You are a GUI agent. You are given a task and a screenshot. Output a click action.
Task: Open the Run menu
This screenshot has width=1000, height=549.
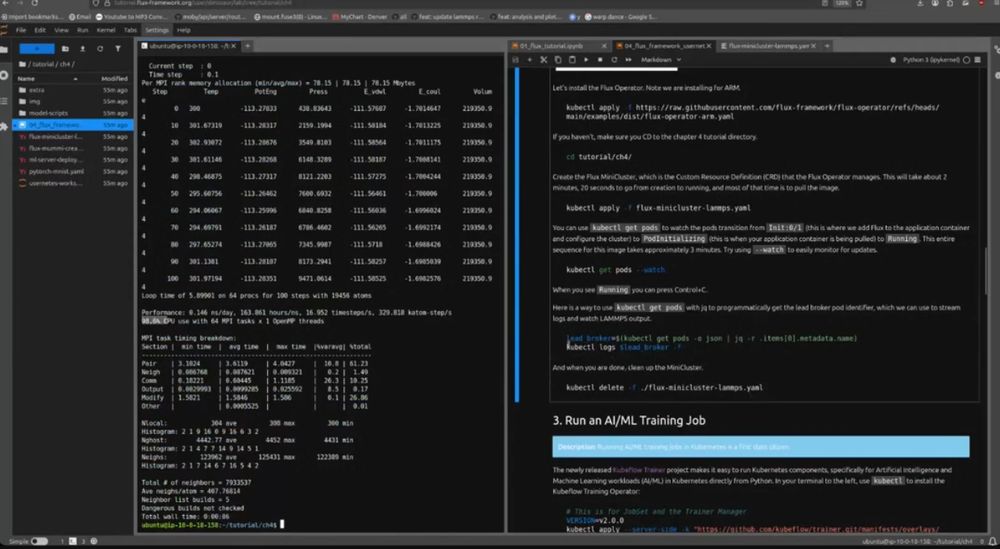click(x=83, y=30)
